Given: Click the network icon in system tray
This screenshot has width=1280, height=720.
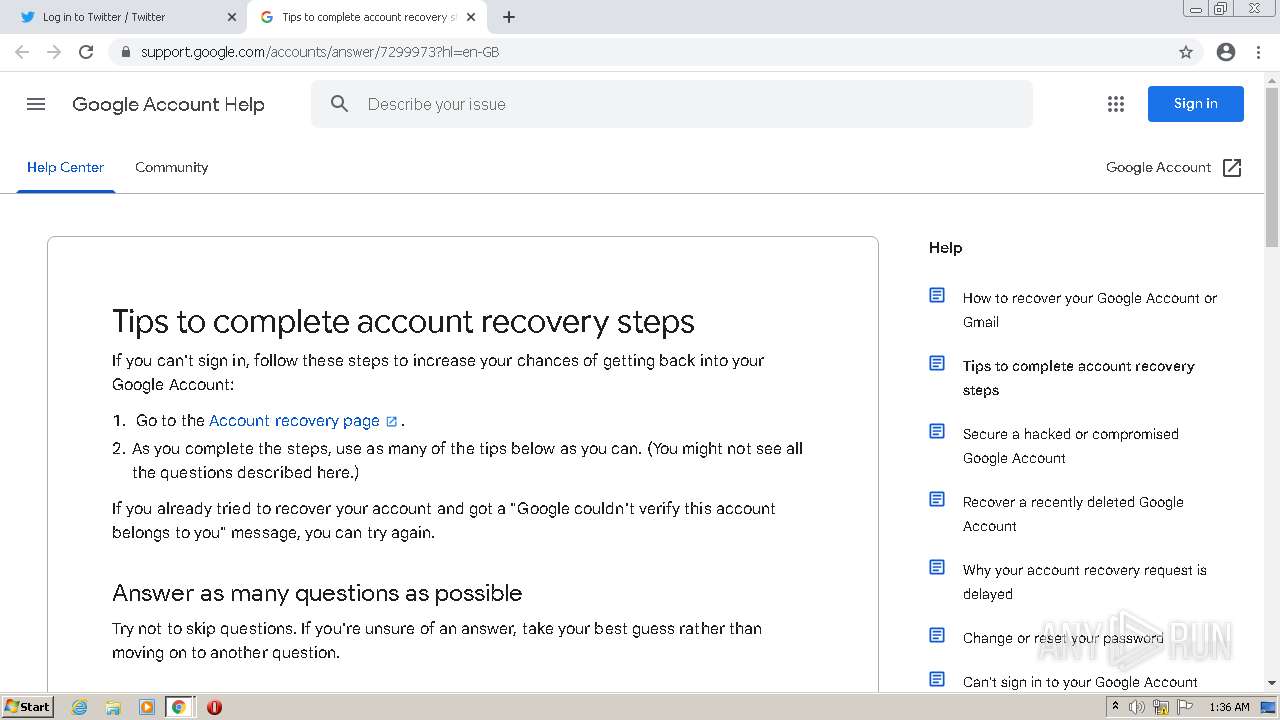Looking at the screenshot, I should 1161,707.
